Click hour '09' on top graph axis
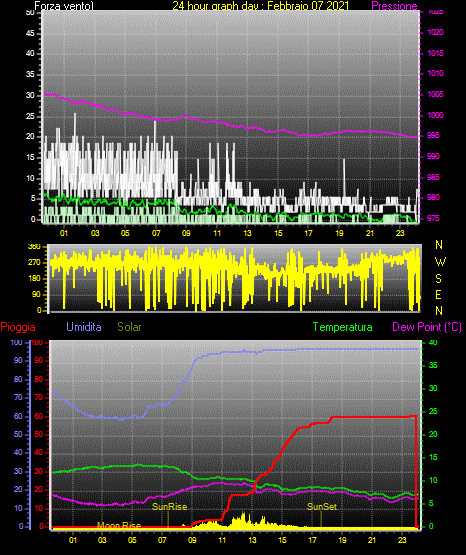Image resolution: width=466 pixels, height=555 pixels. (186, 233)
